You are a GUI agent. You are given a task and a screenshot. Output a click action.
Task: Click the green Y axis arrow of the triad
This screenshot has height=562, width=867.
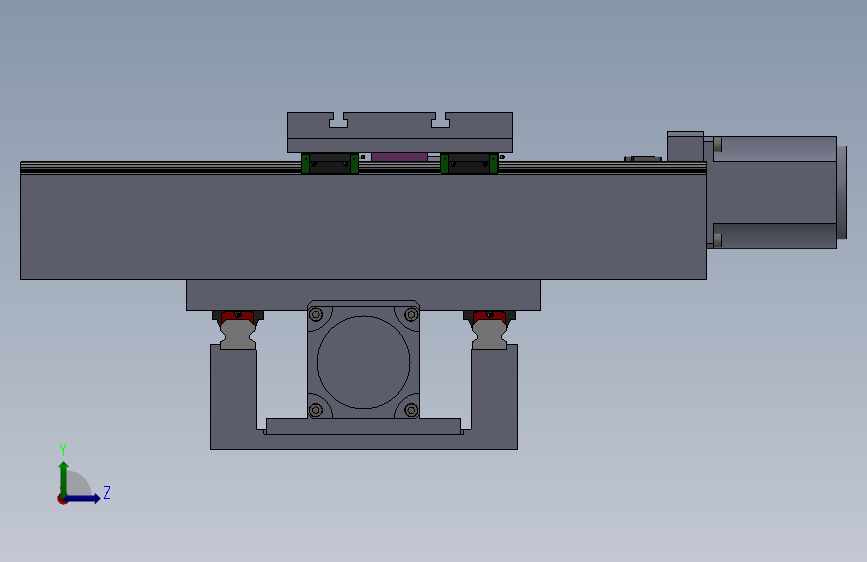coord(64,479)
